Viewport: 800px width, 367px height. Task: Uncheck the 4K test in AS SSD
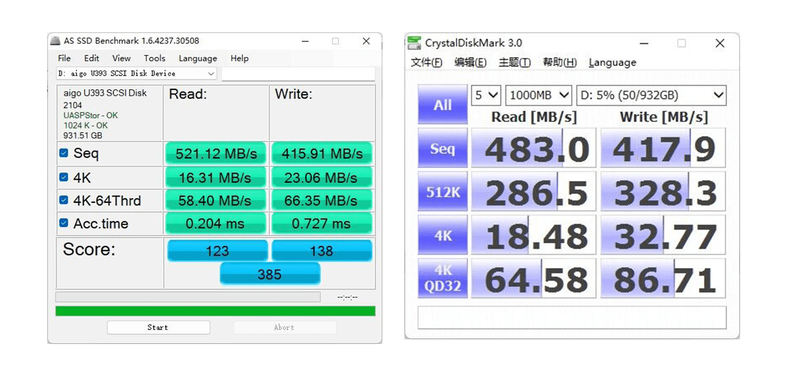point(64,177)
